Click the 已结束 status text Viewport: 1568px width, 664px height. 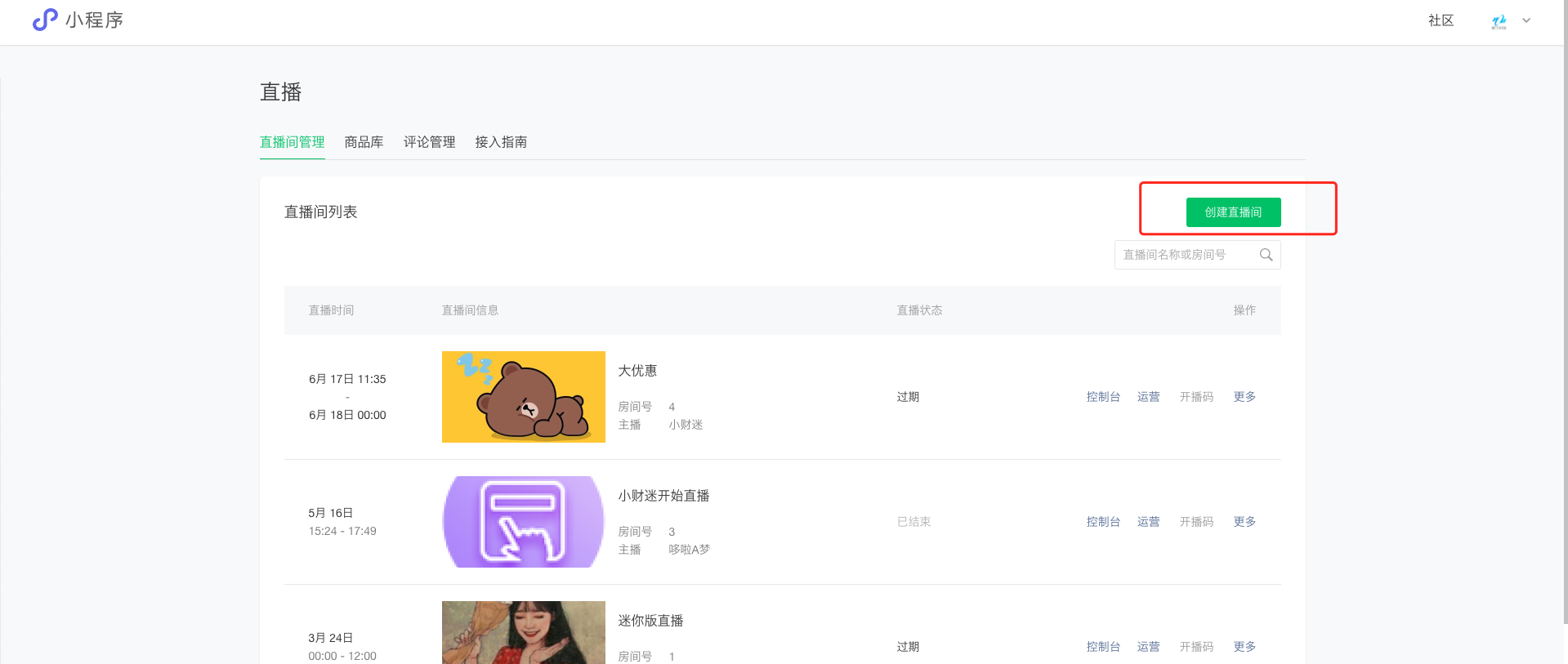(x=914, y=522)
